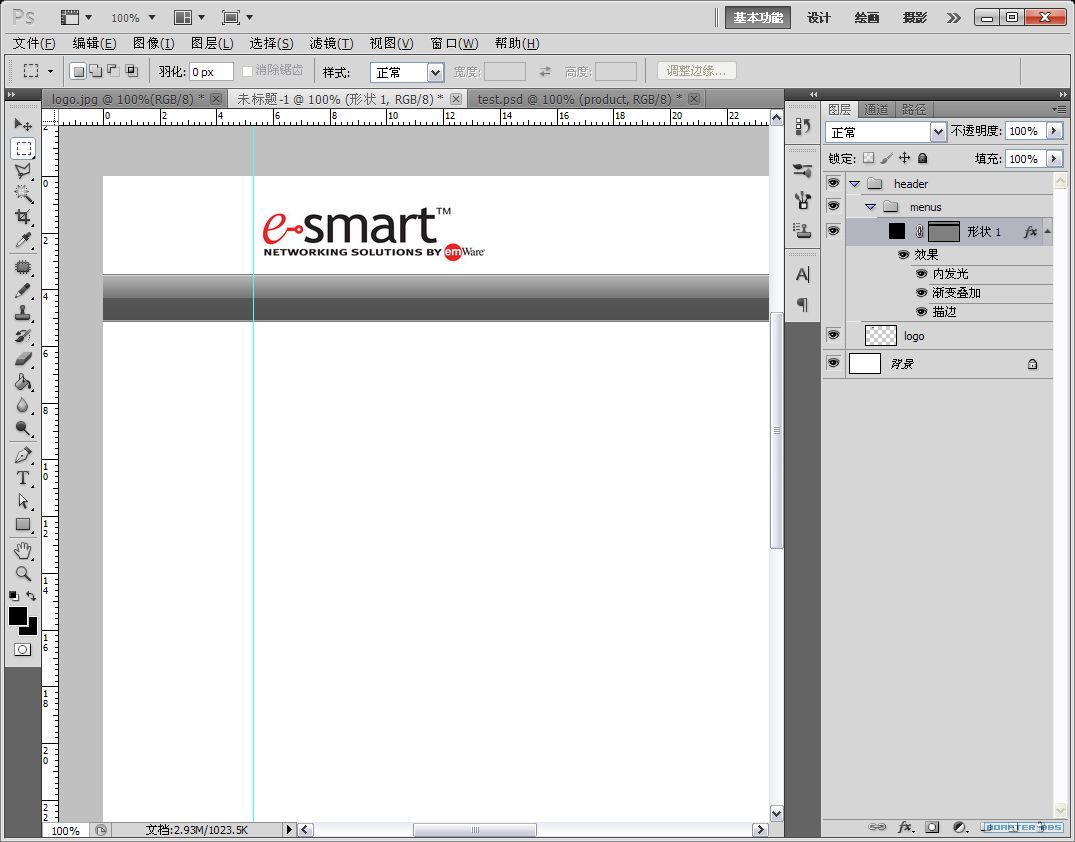Toggle visibility of 渐变叠加 effect
The image size is (1075, 842).
pos(921,293)
